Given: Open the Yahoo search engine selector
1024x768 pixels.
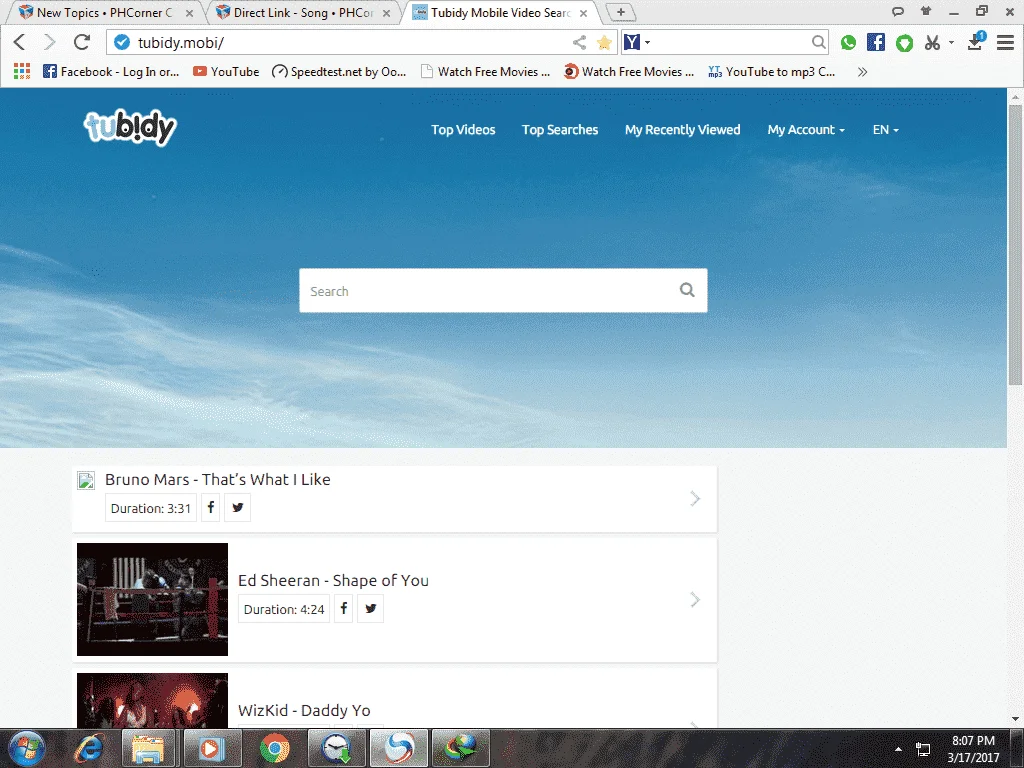Looking at the screenshot, I should pyautogui.click(x=637, y=42).
